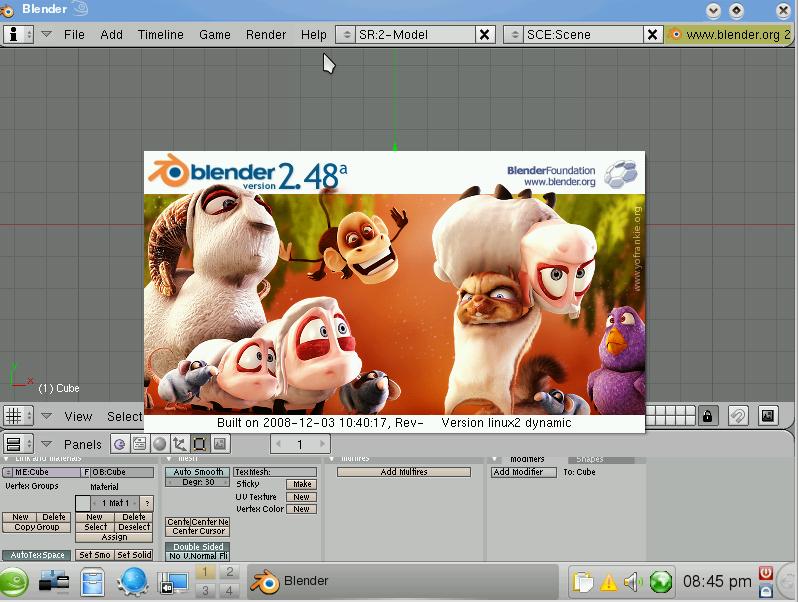Click the magnet snap icon in 3D header
The height and width of the screenshot is (602, 798).
tap(738, 416)
